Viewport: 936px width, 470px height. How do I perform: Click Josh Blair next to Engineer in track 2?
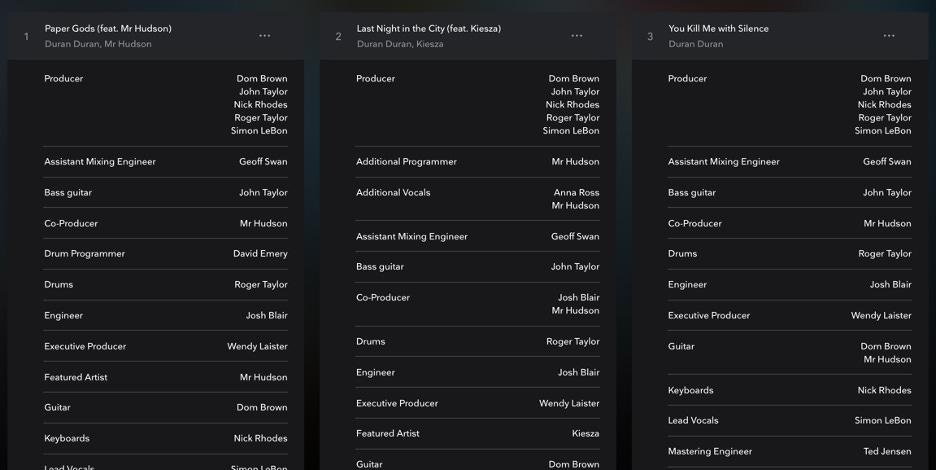pos(578,372)
